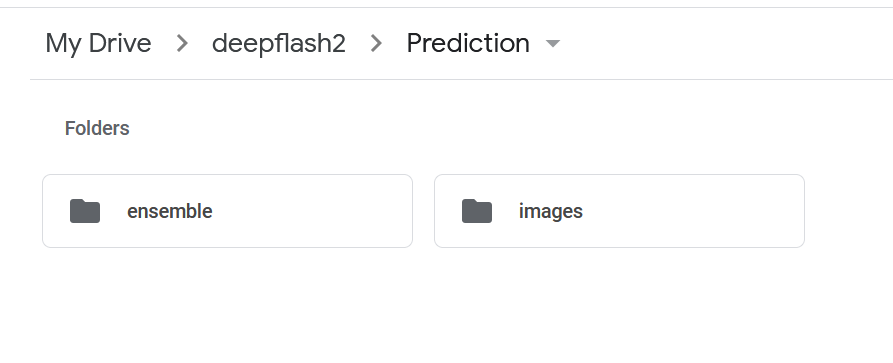Click empty gap between ensemble and images cards
The width and height of the screenshot is (893, 363).
pyautogui.click(x=423, y=211)
